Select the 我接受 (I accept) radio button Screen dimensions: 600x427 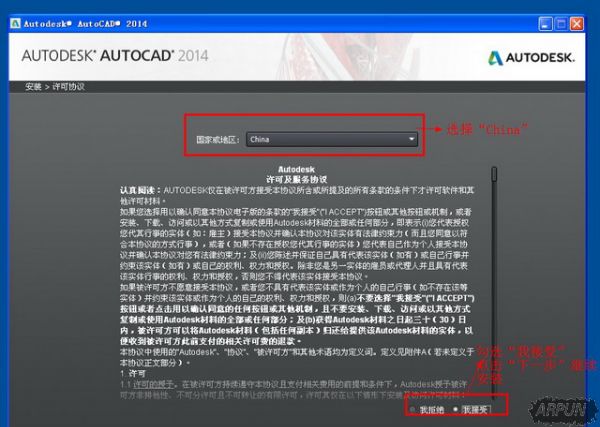point(456,409)
